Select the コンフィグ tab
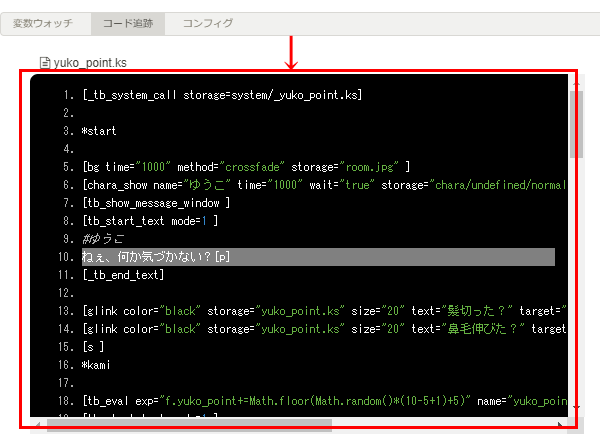Viewport: 600px width, 439px height. (208, 24)
